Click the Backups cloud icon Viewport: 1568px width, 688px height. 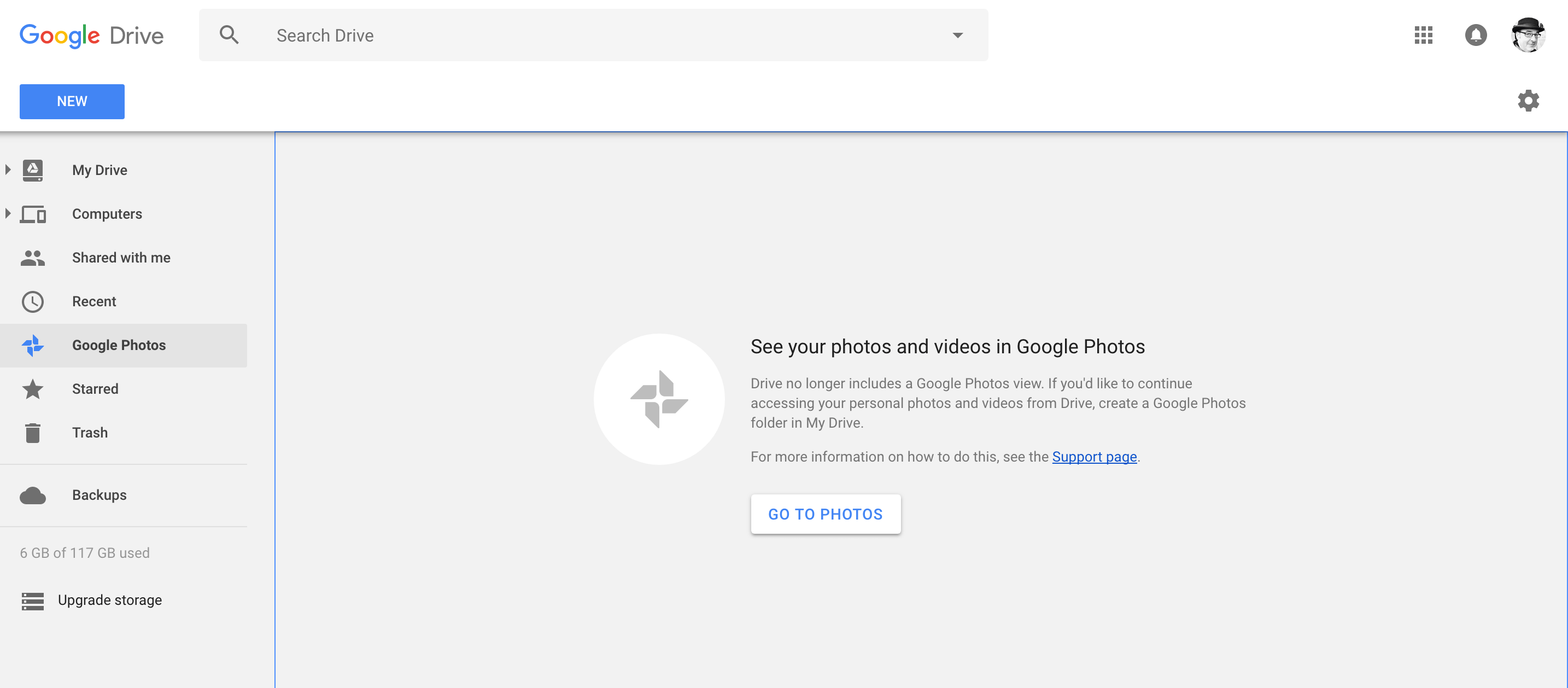click(x=33, y=495)
